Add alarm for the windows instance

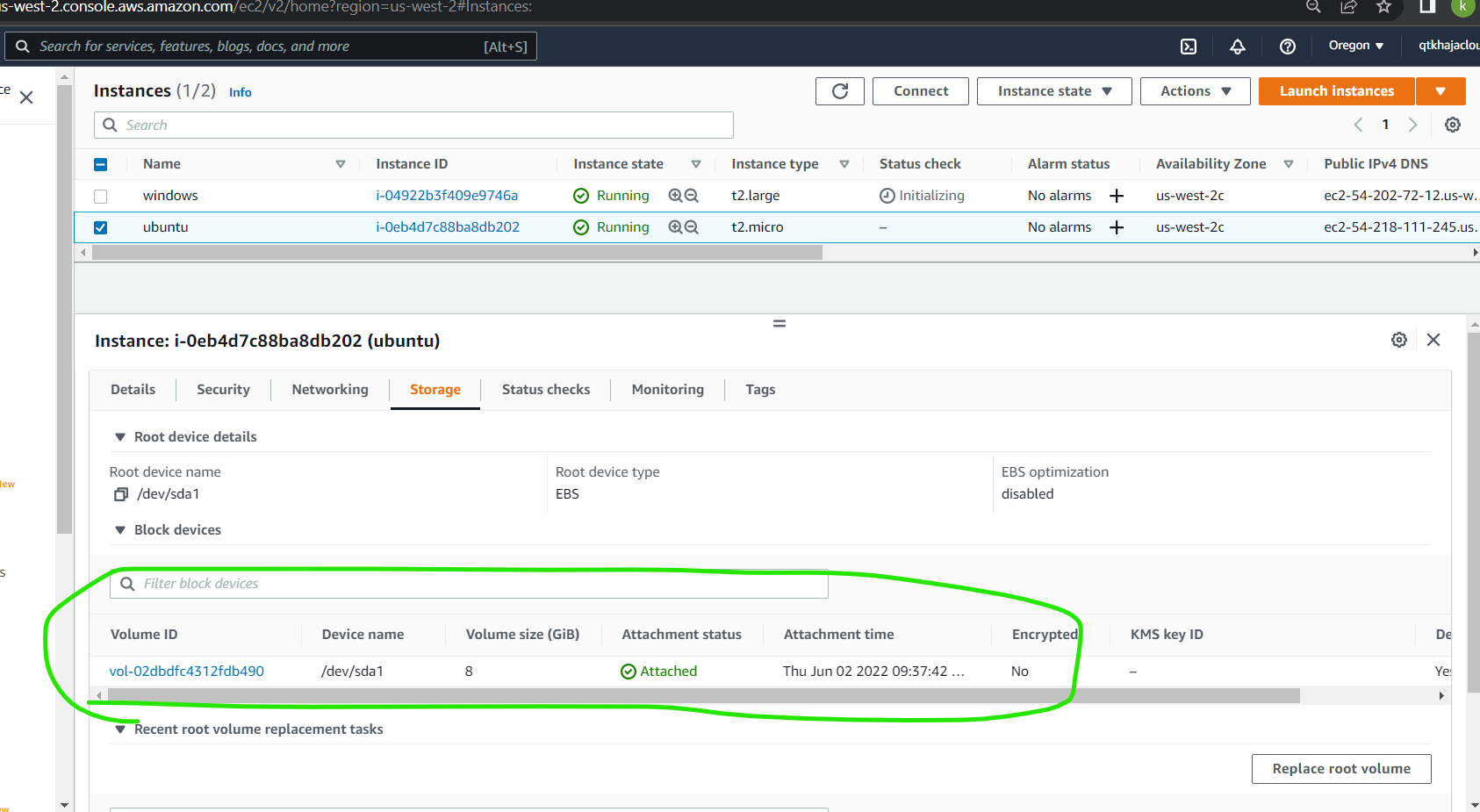pyautogui.click(x=1117, y=196)
